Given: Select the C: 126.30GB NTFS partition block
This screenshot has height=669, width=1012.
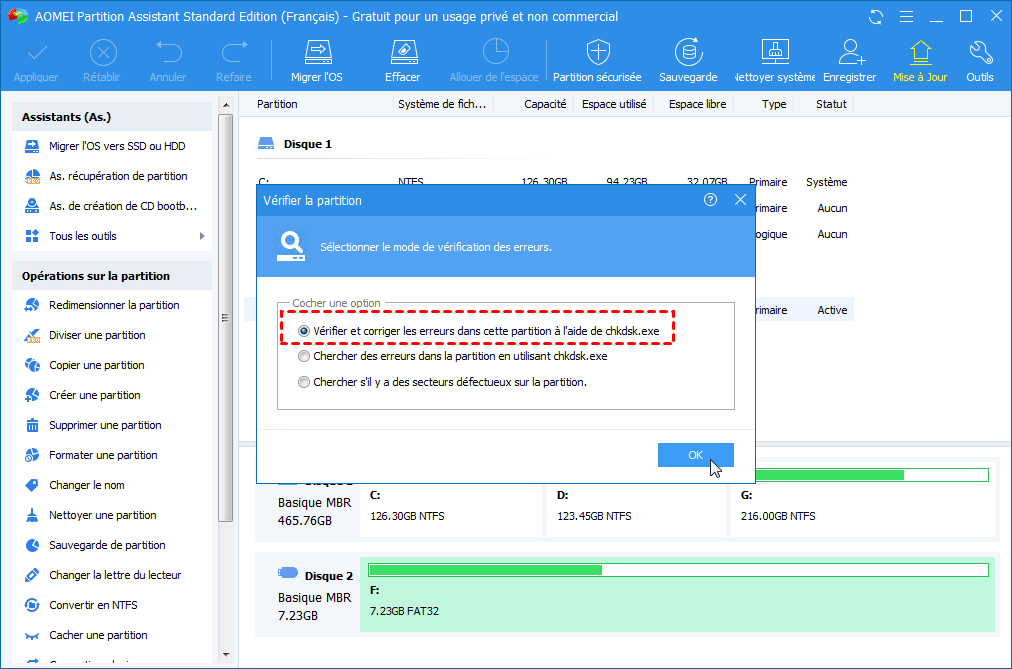Looking at the screenshot, I should pyautogui.click(x=450, y=509).
